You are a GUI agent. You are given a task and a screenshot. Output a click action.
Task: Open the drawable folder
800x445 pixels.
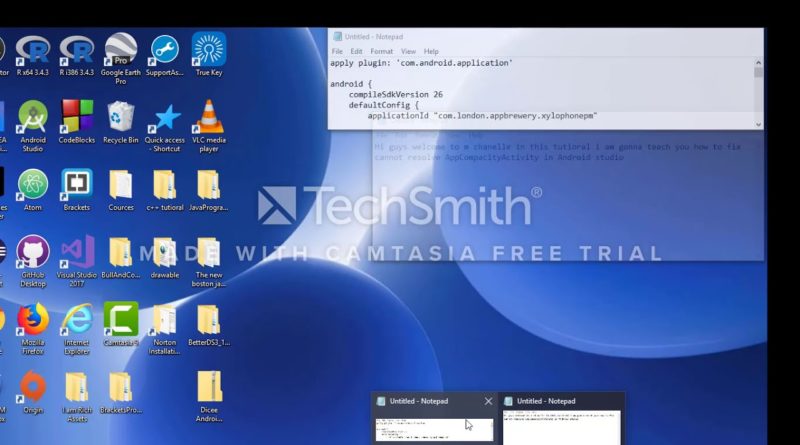tap(164, 258)
